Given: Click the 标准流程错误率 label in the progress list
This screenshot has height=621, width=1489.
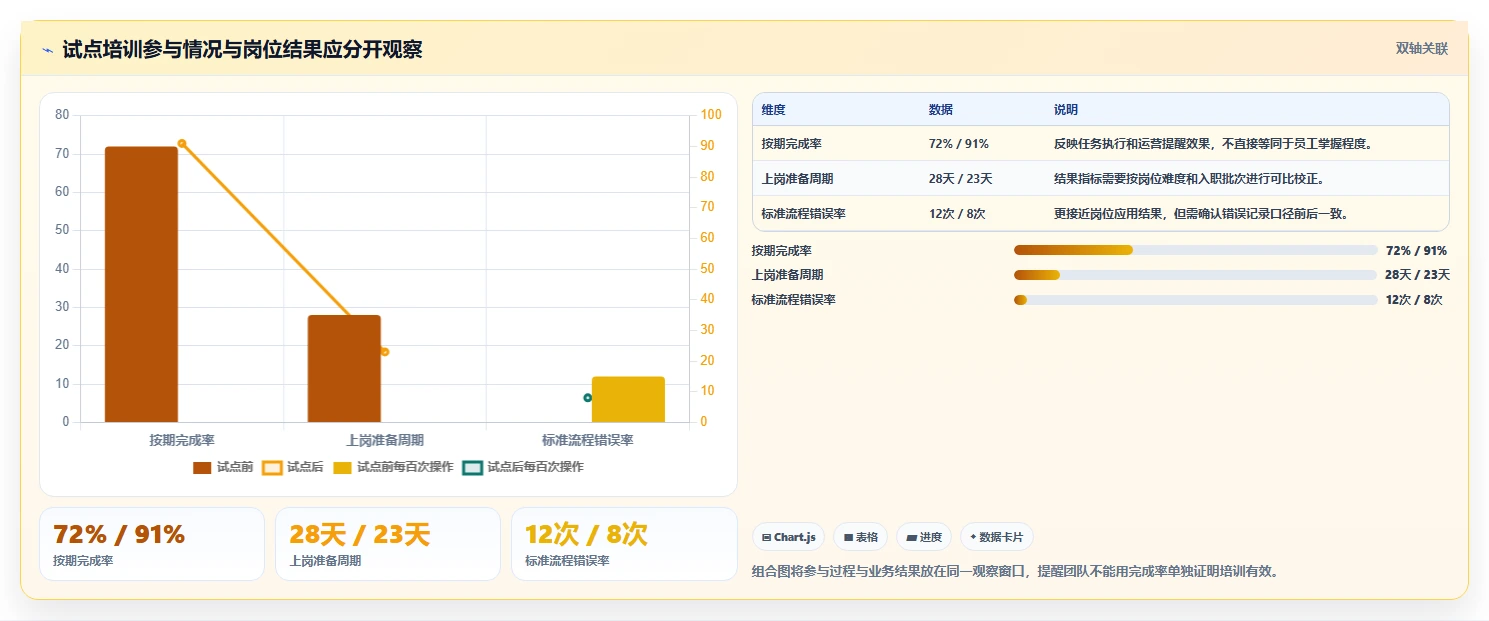Looking at the screenshot, I should point(794,300).
